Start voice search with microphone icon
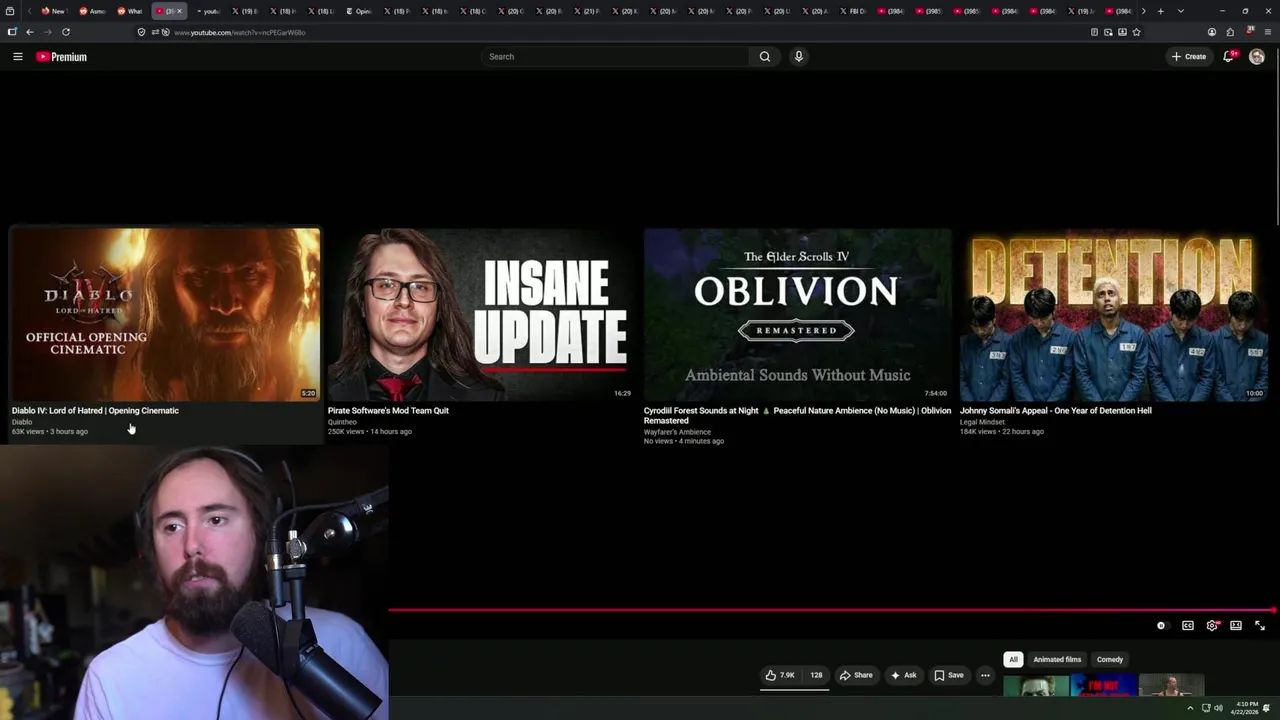 pos(798,57)
